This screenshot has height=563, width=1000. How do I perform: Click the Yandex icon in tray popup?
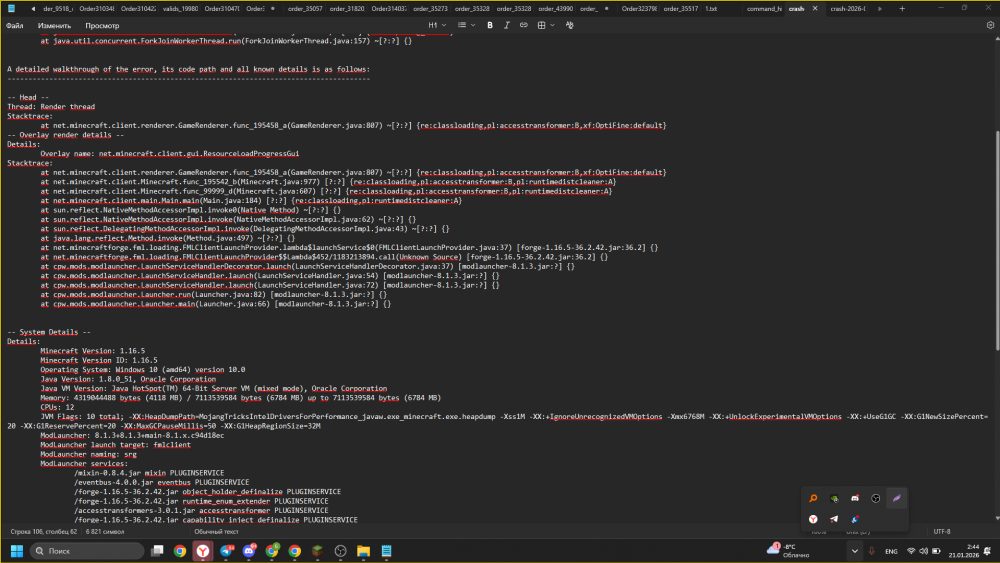click(813, 519)
